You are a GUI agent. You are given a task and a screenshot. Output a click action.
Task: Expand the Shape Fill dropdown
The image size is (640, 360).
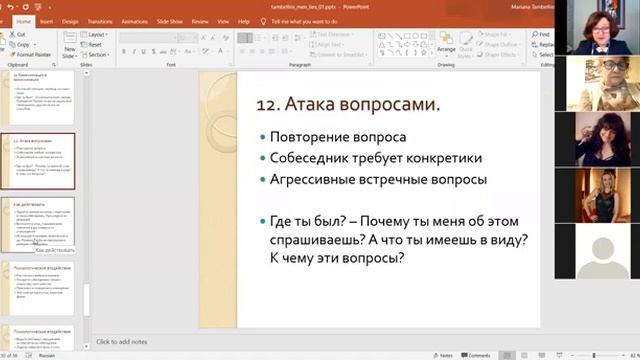(495, 34)
